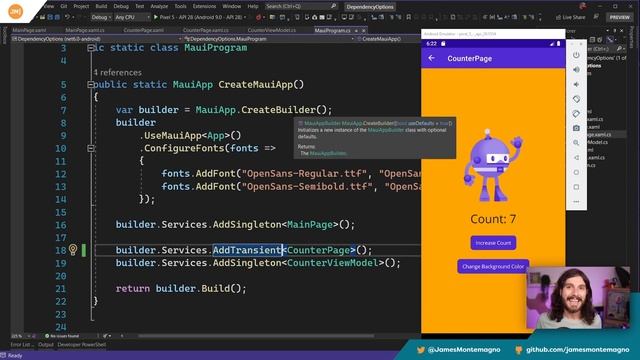Click the emulator power button icon
The image size is (640, 360).
(x=576, y=55)
